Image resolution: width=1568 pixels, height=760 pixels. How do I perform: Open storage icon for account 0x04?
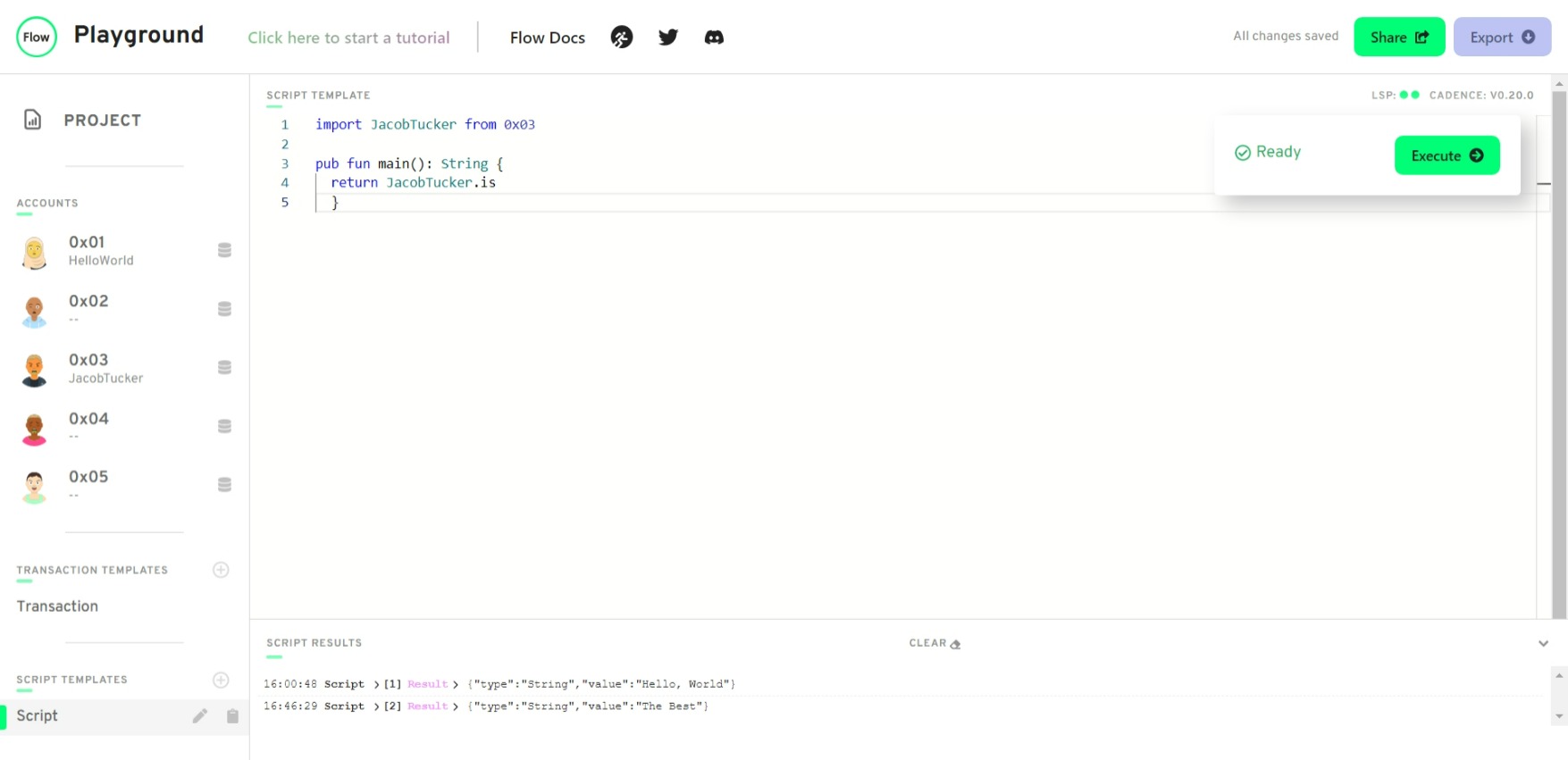[225, 426]
